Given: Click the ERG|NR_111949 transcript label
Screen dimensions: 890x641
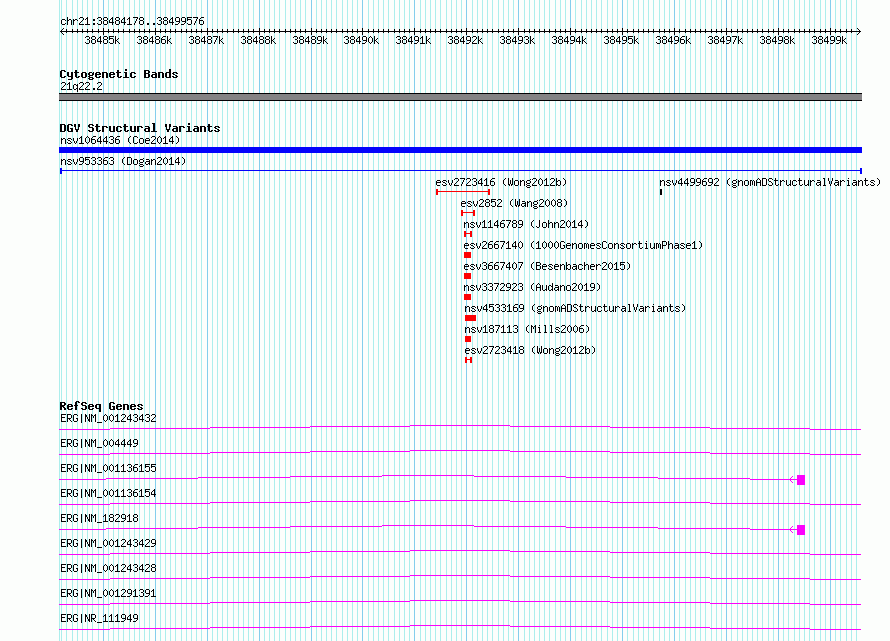Looking at the screenshot, I should [x=99, y=618].
